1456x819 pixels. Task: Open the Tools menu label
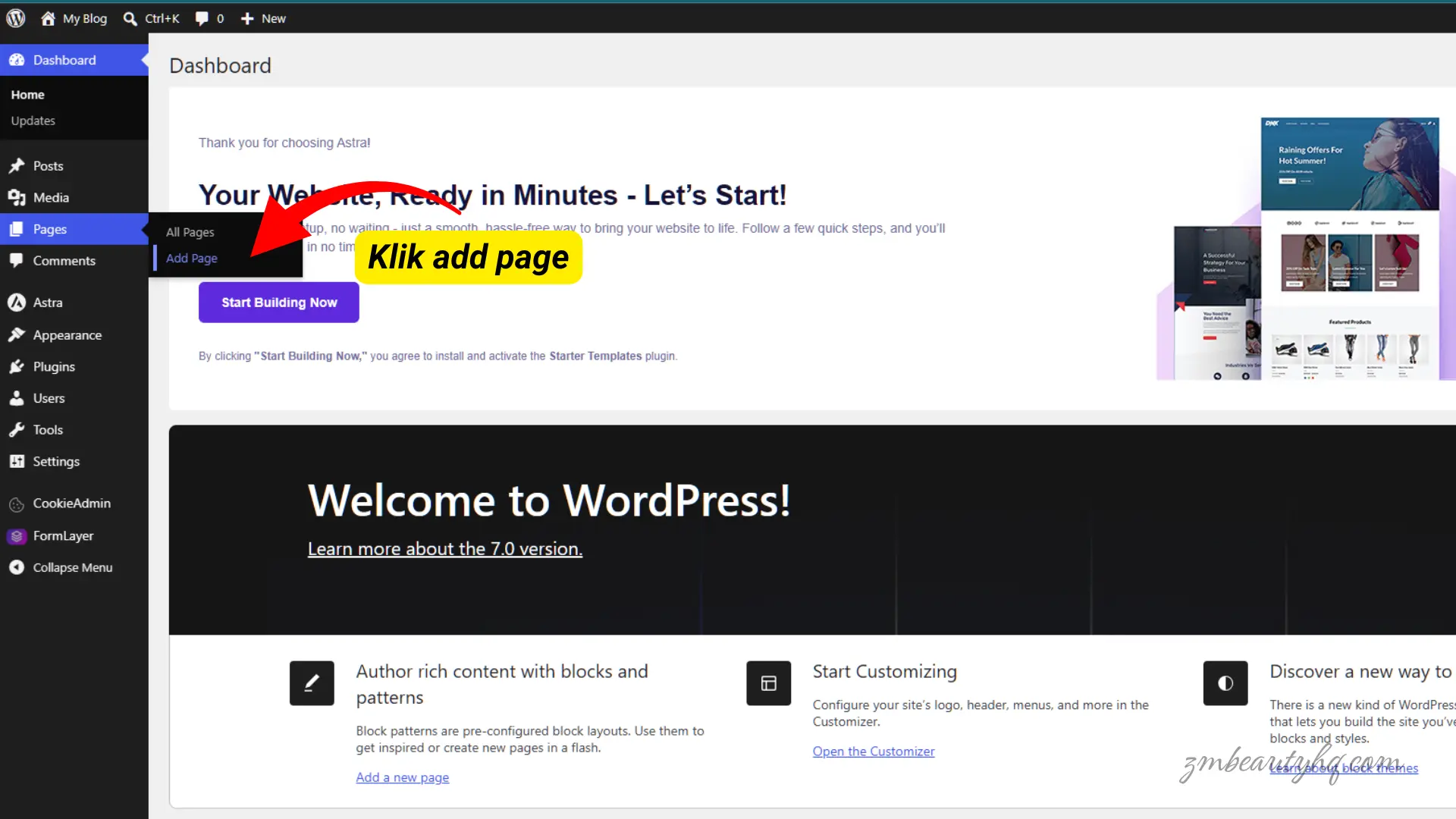point(48,429)
